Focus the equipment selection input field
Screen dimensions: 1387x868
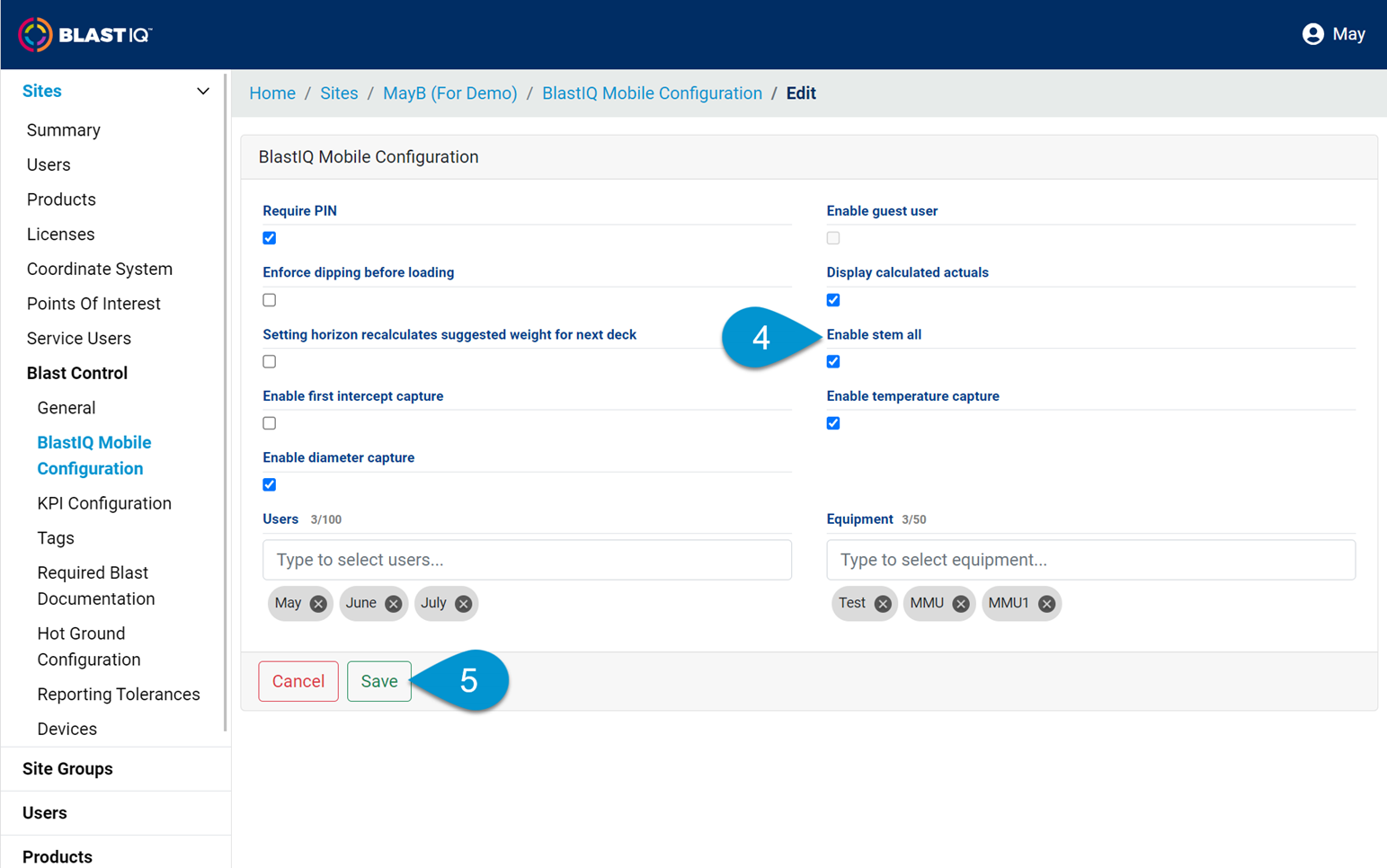click(x=1090, y=560)
